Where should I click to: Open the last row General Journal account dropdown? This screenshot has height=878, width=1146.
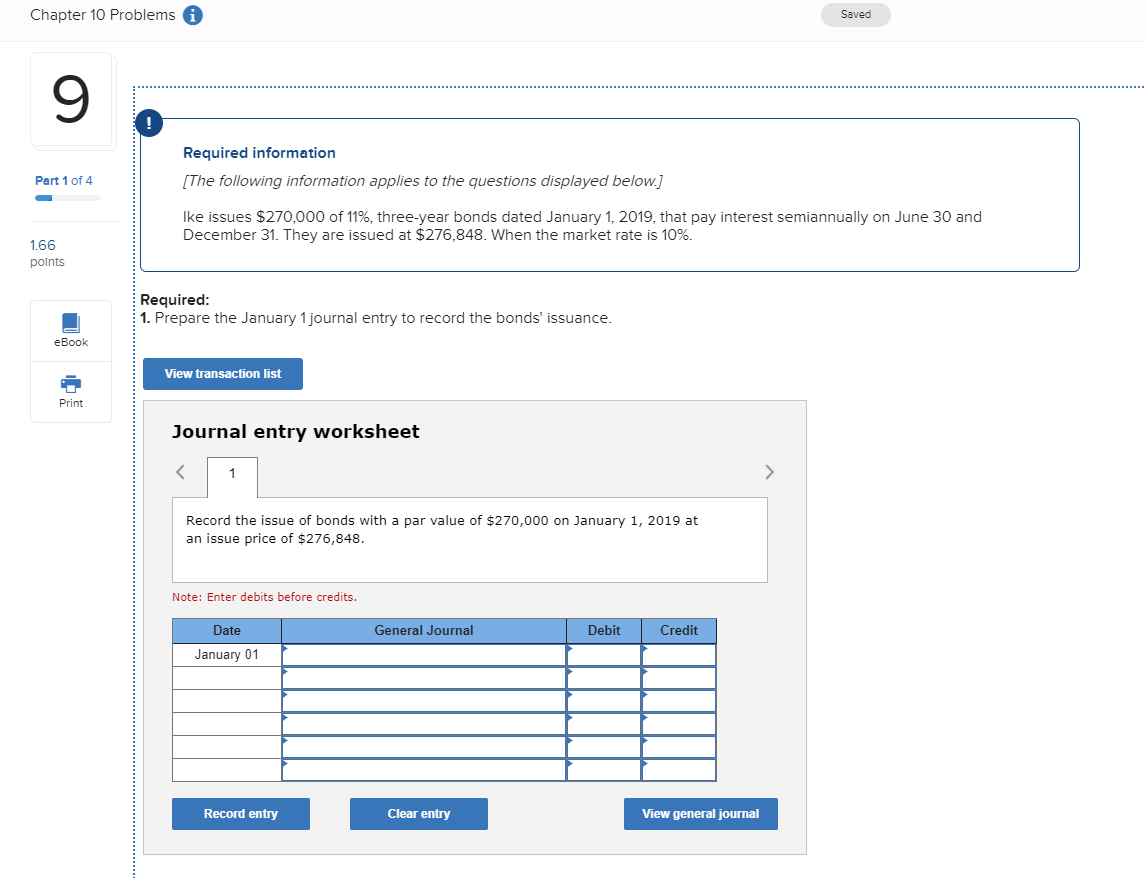tap(424, 770)
